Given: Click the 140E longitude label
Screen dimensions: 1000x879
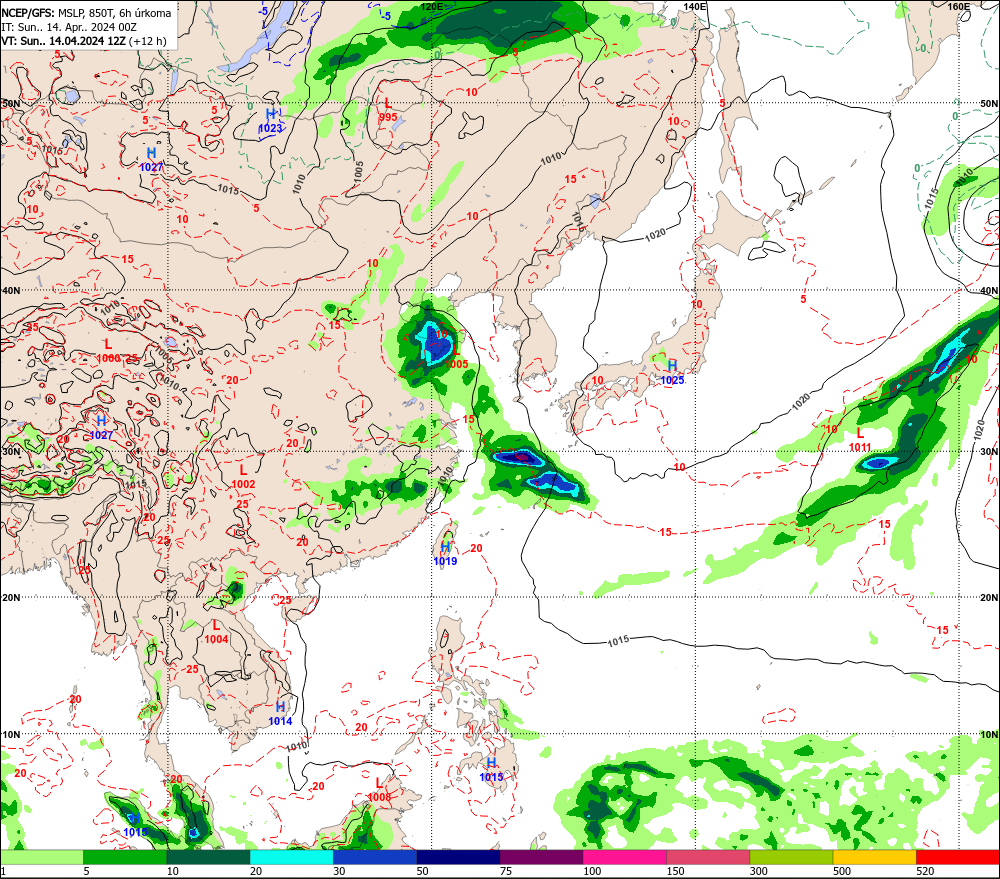Looking at the screenshot, I should coord(695,6).
